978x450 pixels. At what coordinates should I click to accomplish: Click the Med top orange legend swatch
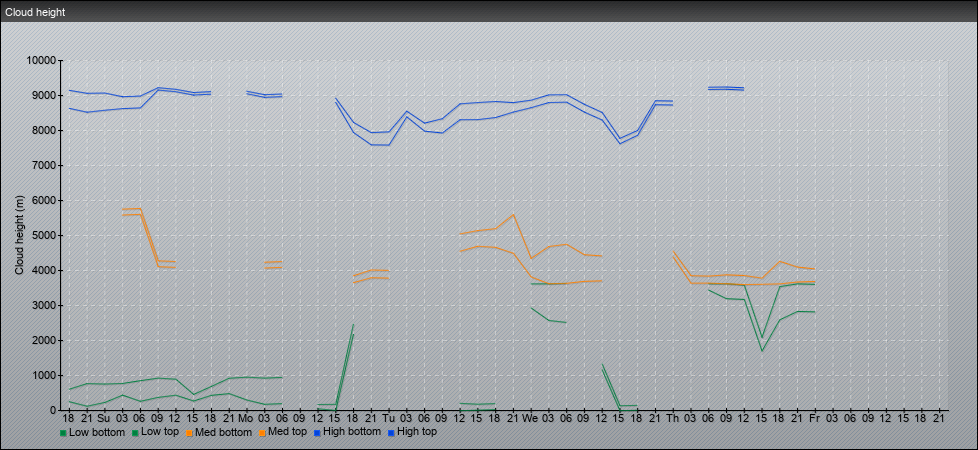coord(261,432)
